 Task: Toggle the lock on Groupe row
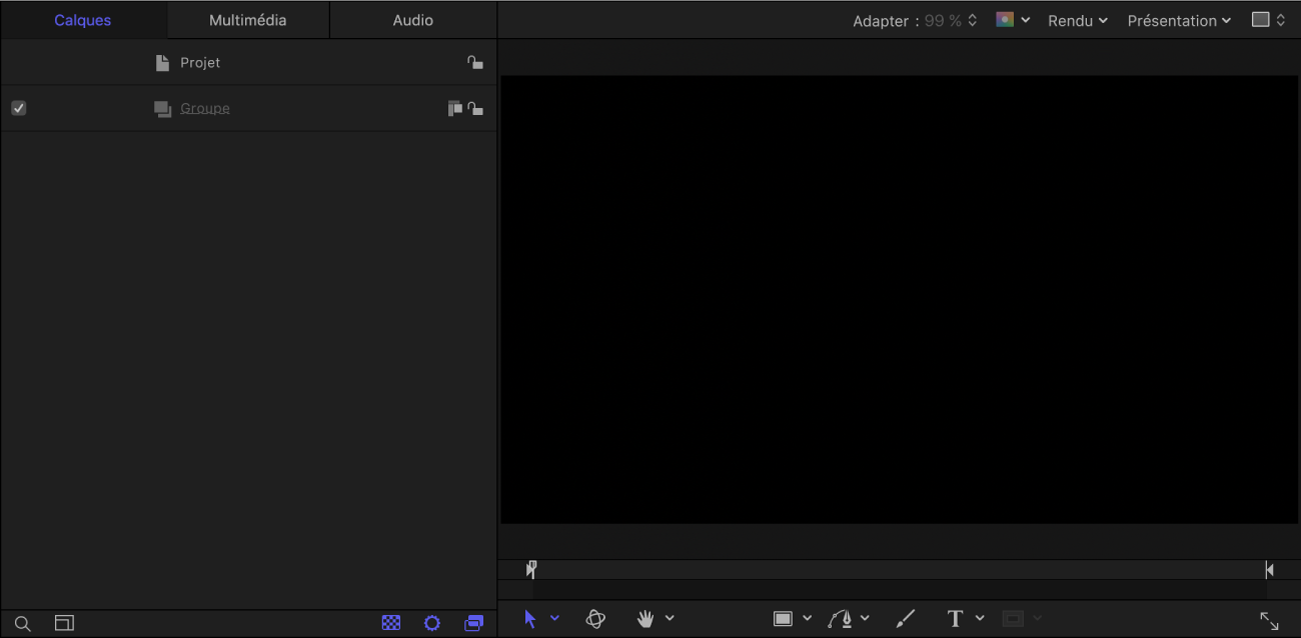point(475,108)
